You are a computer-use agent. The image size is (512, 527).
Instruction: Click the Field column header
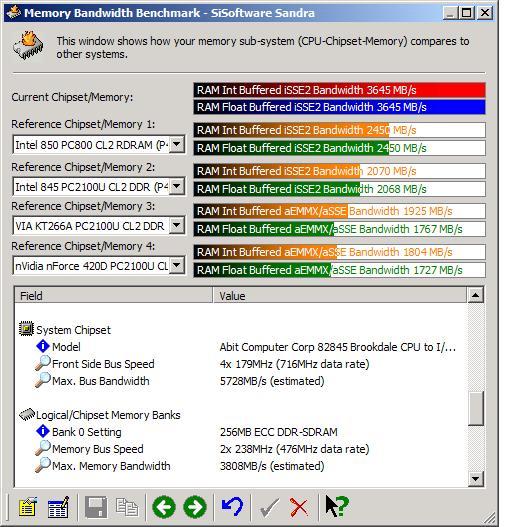[114, 295]
